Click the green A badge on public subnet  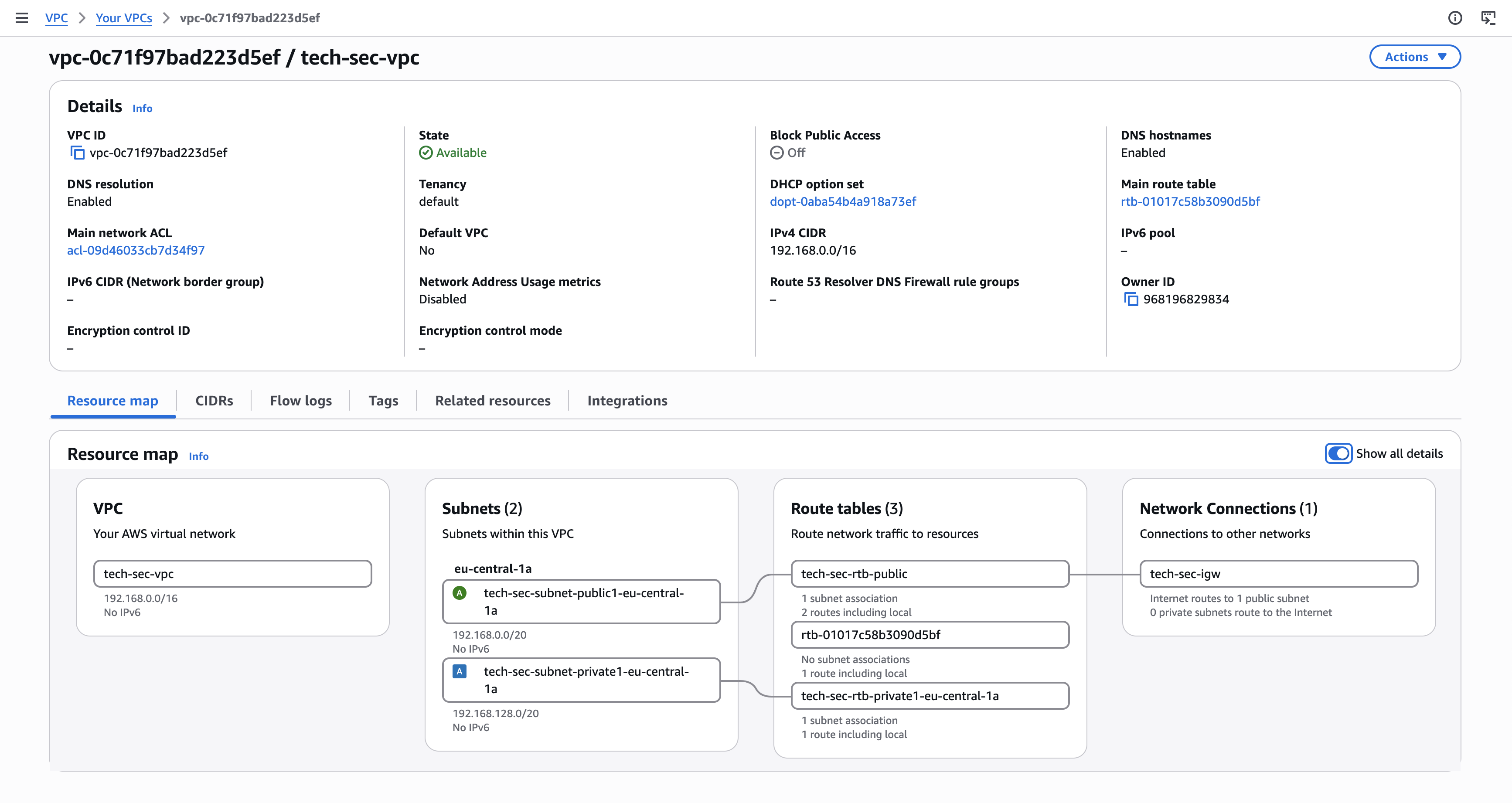460,593
